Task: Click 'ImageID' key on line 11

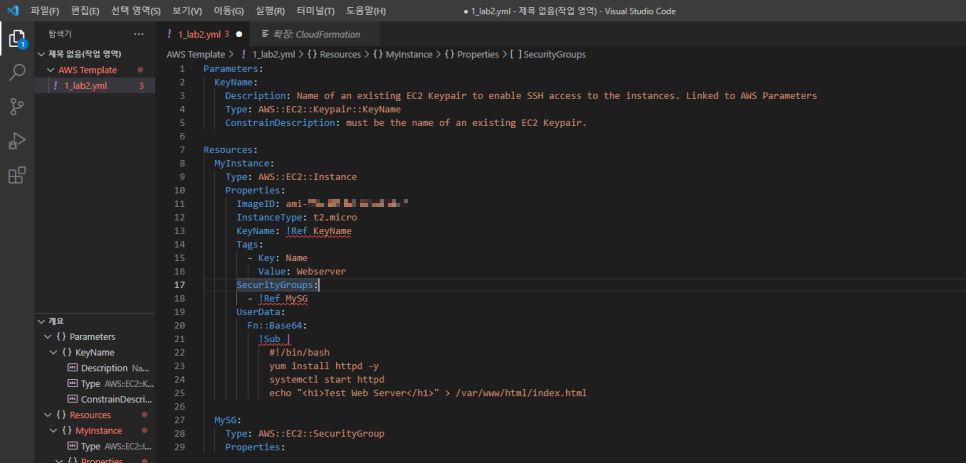Action: tap(256, 204)
